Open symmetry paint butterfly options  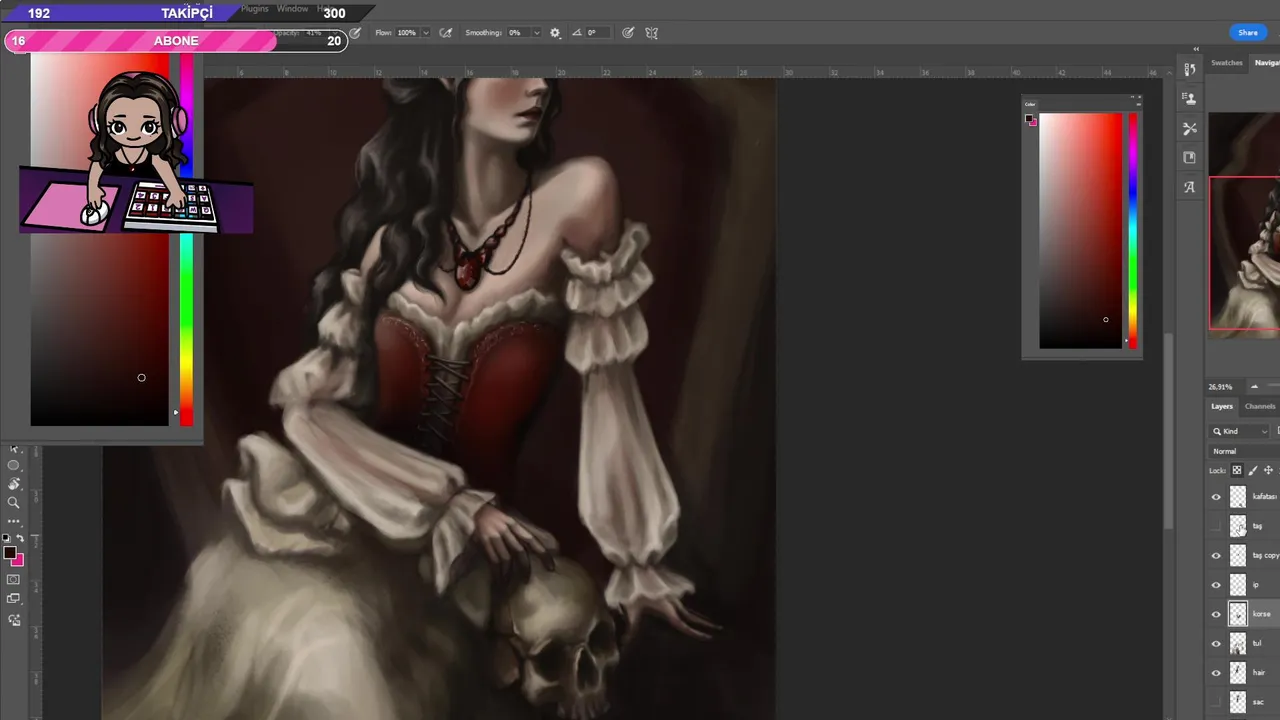(652, 33)
